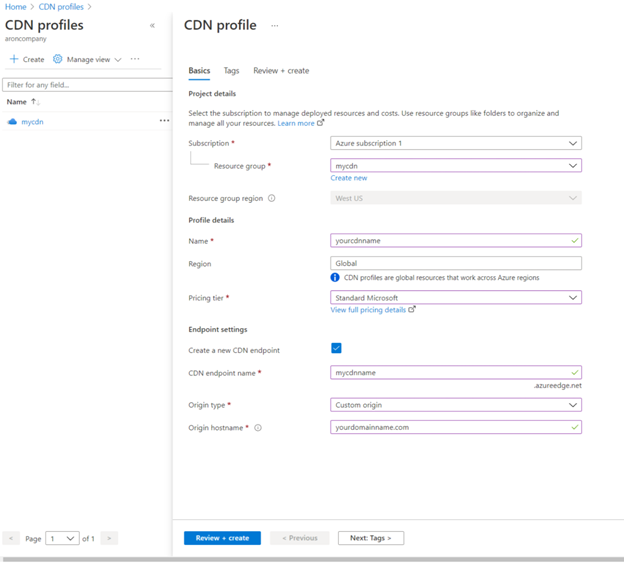624x568 pixels.
Task: Click the Origin hostname field
Action: [x=456, y=427]
